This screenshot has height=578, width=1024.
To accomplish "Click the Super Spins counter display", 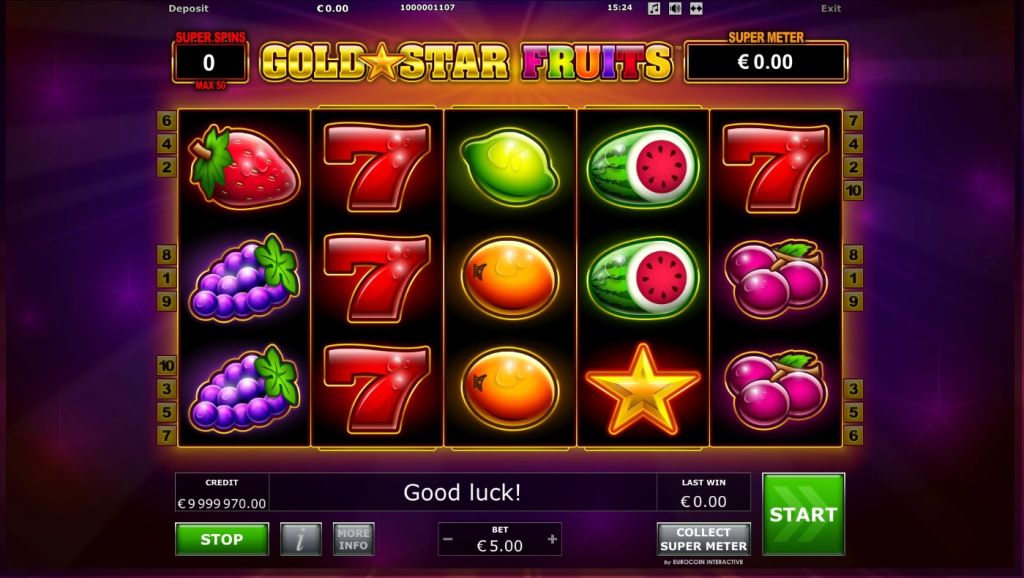I will (x=209, y=63).
